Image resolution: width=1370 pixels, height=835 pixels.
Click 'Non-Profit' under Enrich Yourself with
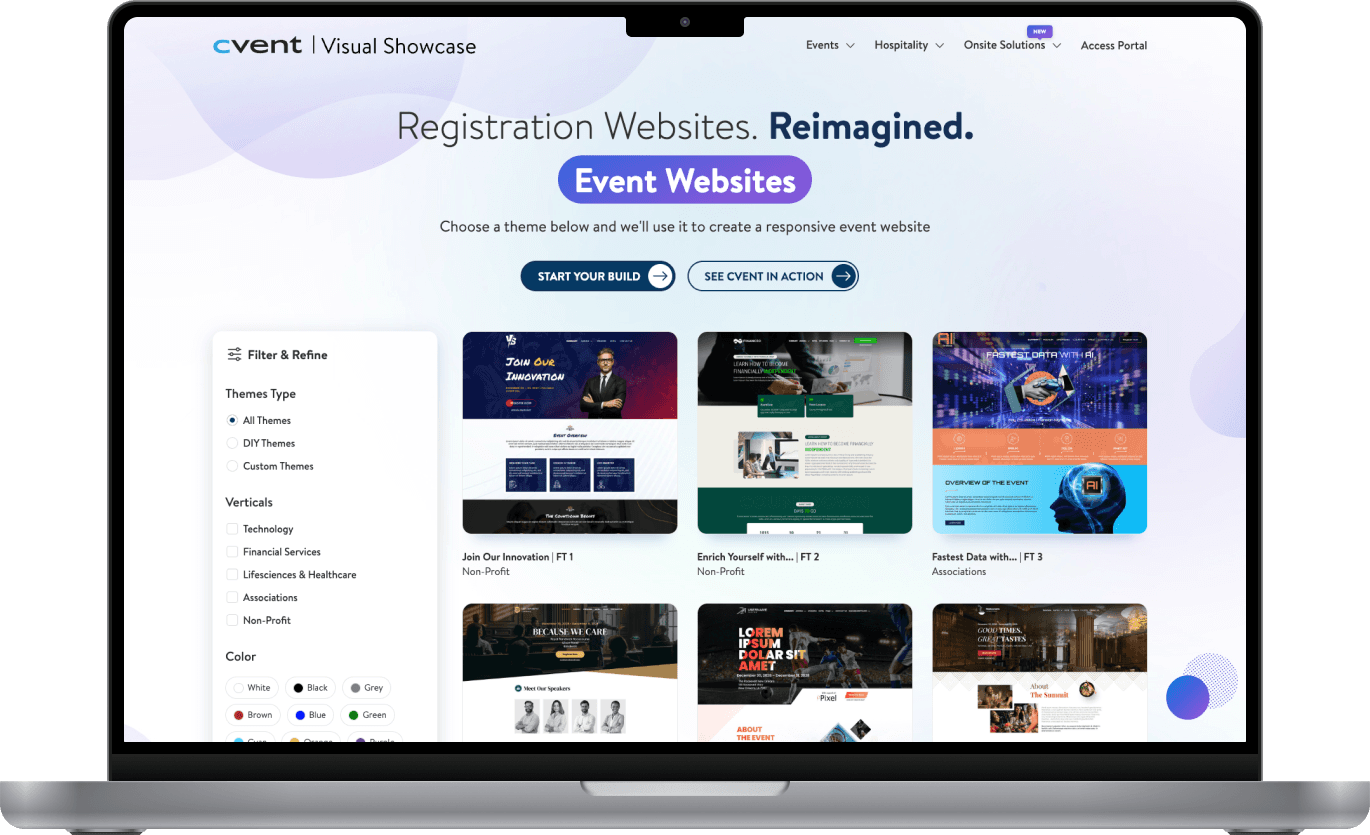[x=721, y=572]
